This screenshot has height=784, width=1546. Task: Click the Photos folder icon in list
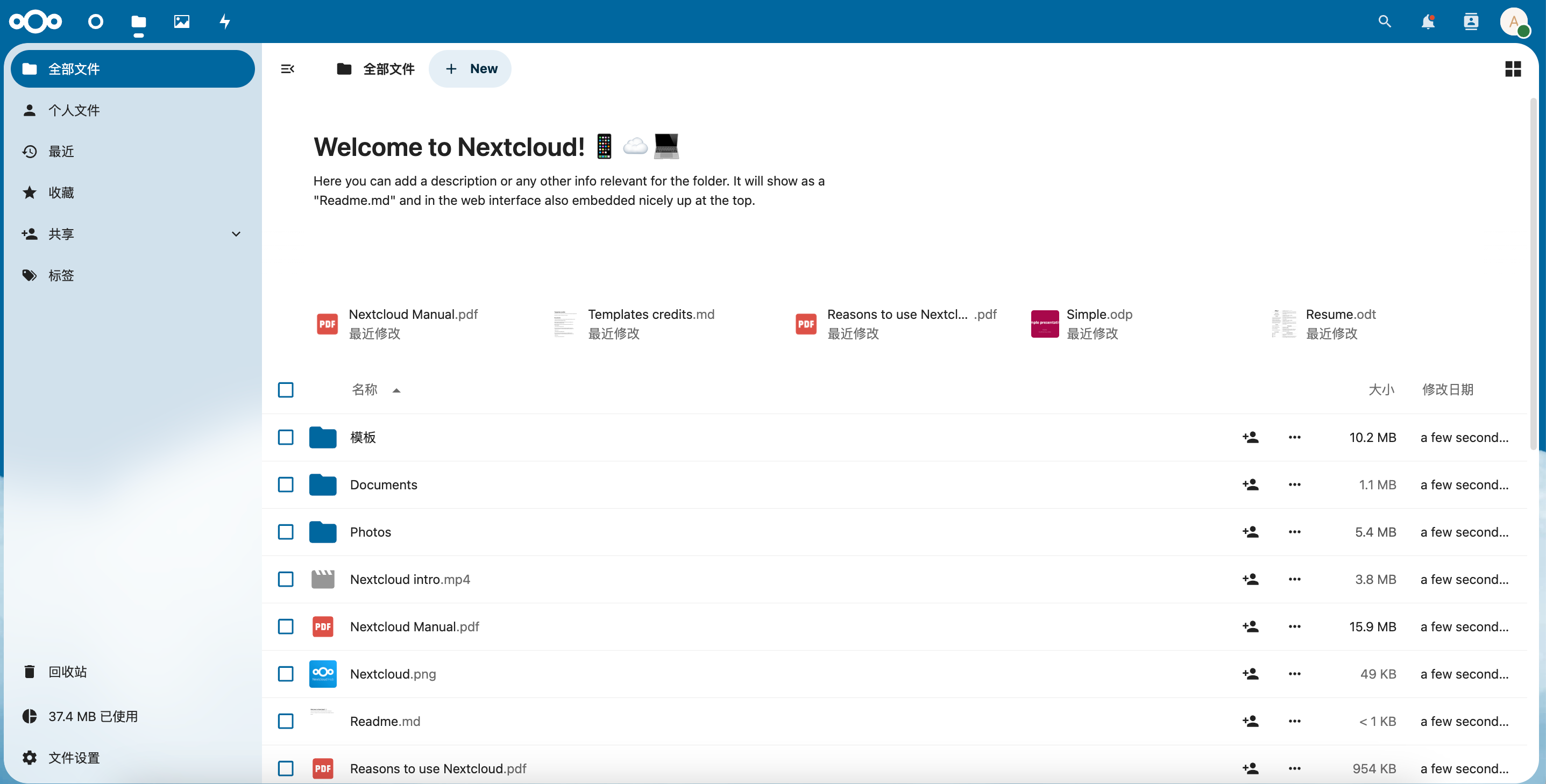[x=323, y=532]
